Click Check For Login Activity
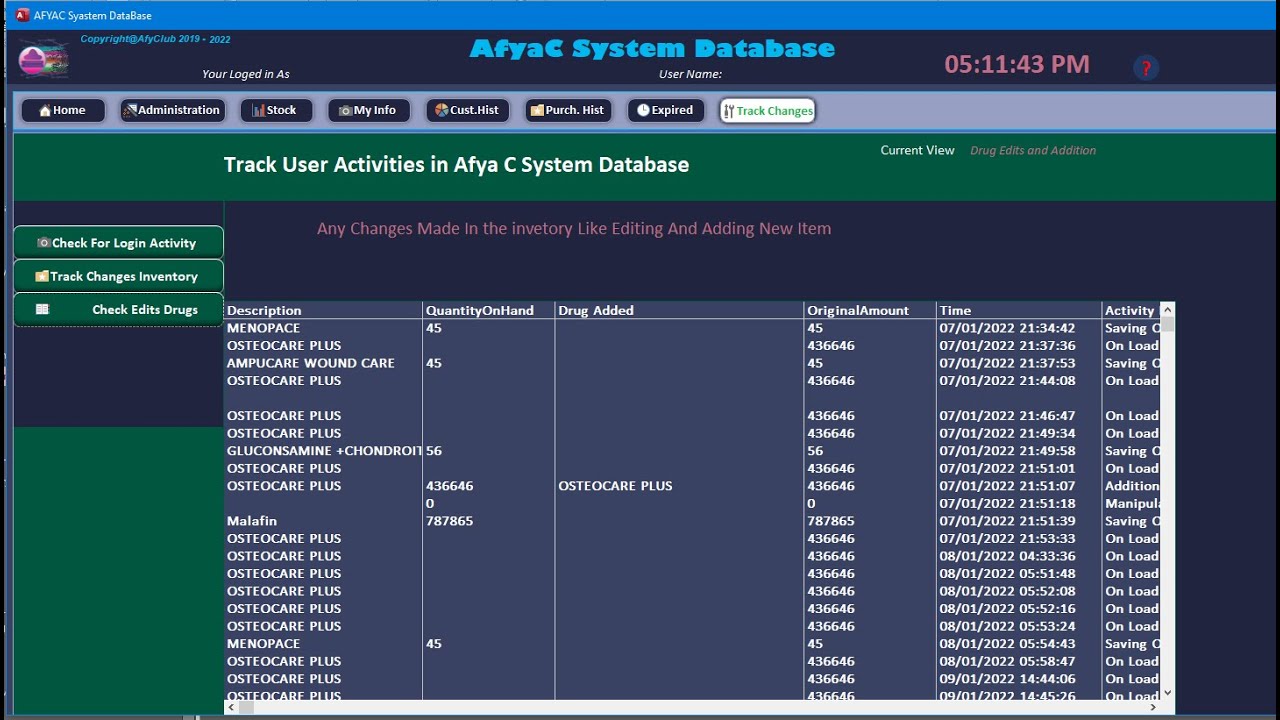The width and height of the screenshot is (1280, 720). (x=118, y=242)
